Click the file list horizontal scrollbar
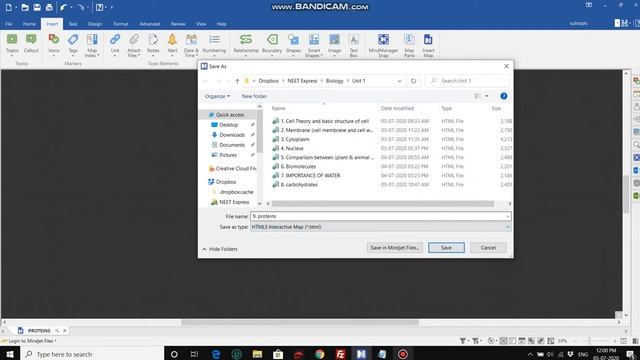This screenshot has width=640, height=360. click(x=382, y=204)
